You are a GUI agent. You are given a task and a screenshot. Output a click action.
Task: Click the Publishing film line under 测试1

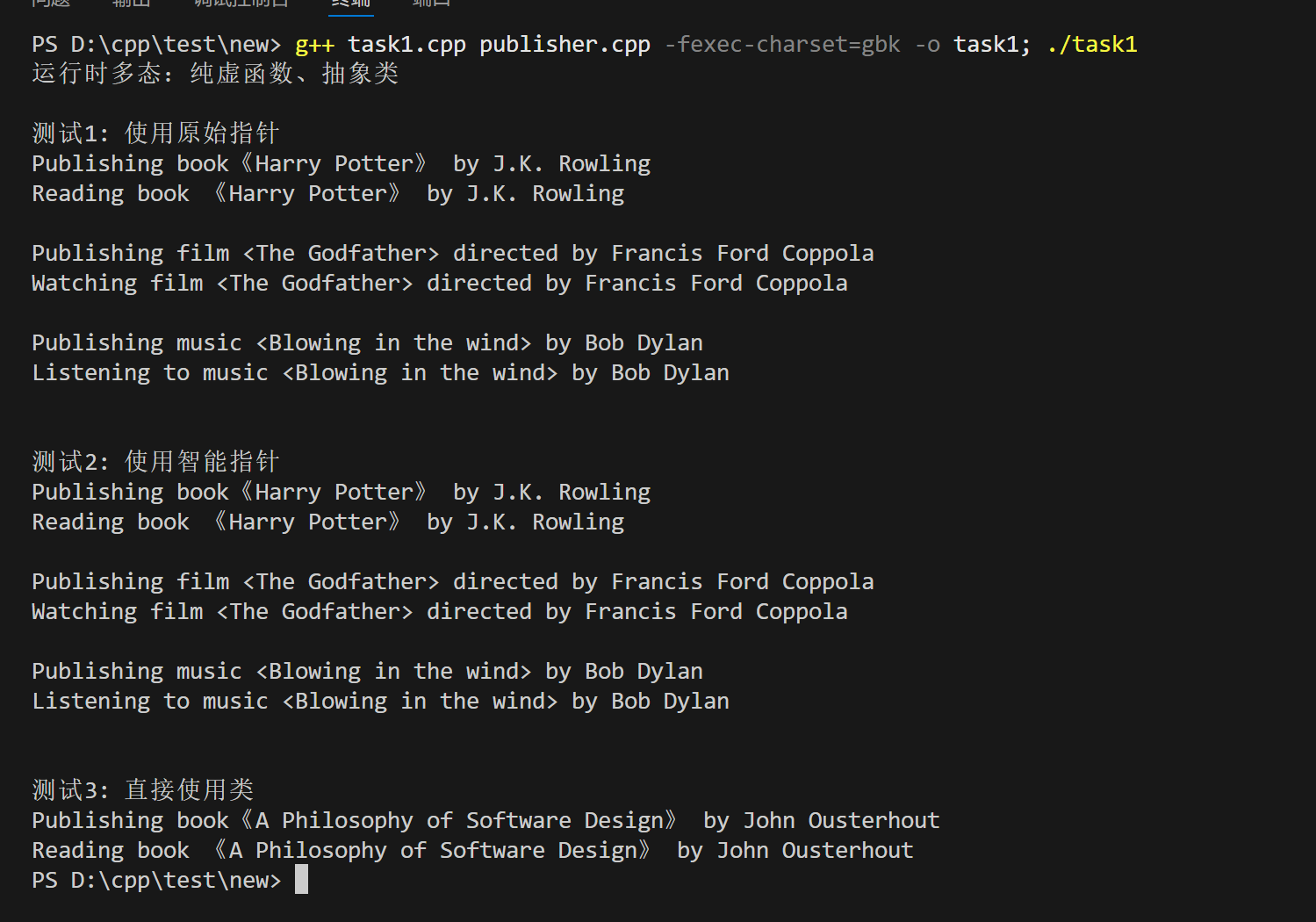click(452, 254)
